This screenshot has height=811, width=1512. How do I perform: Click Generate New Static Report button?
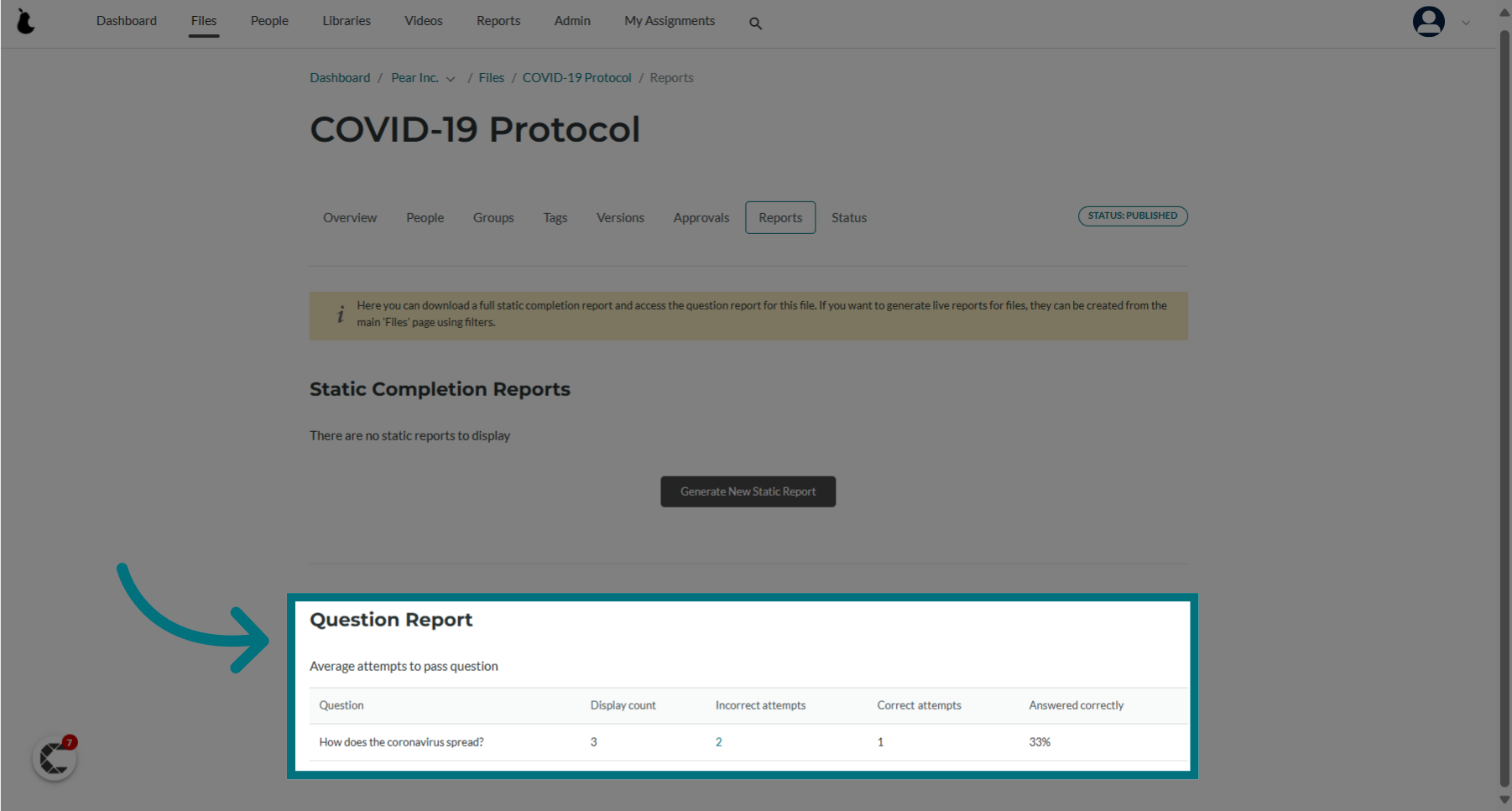748,491
